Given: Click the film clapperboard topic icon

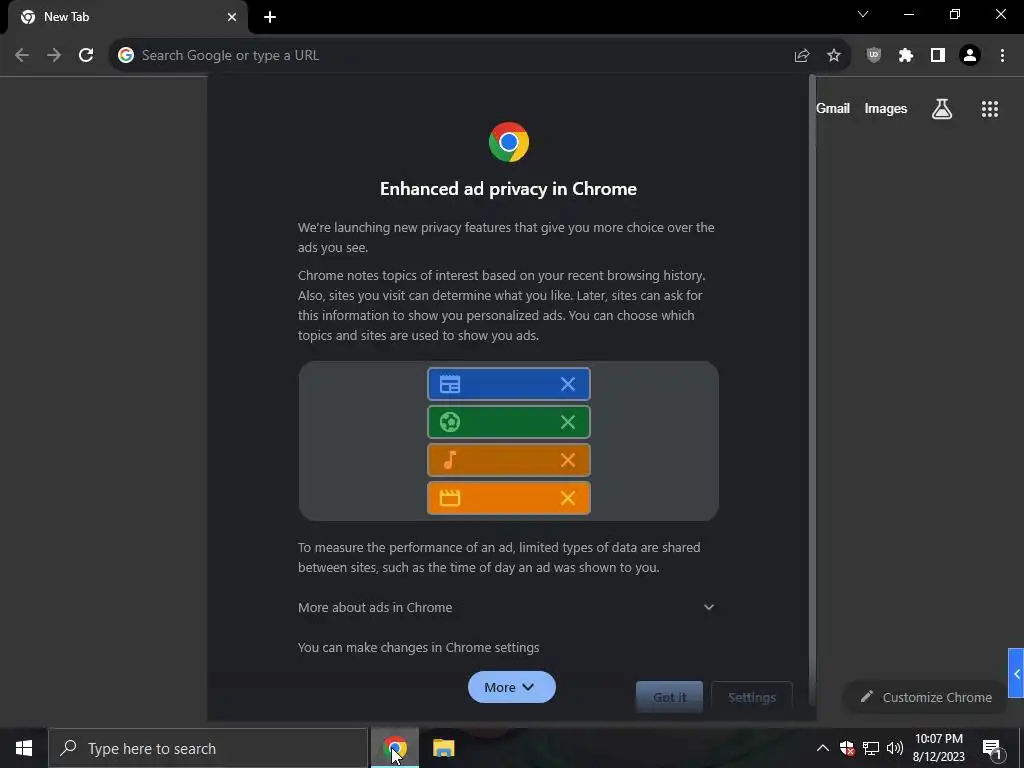Looking at the screenshot, I should pyautogui.click(x=450, y=498).
